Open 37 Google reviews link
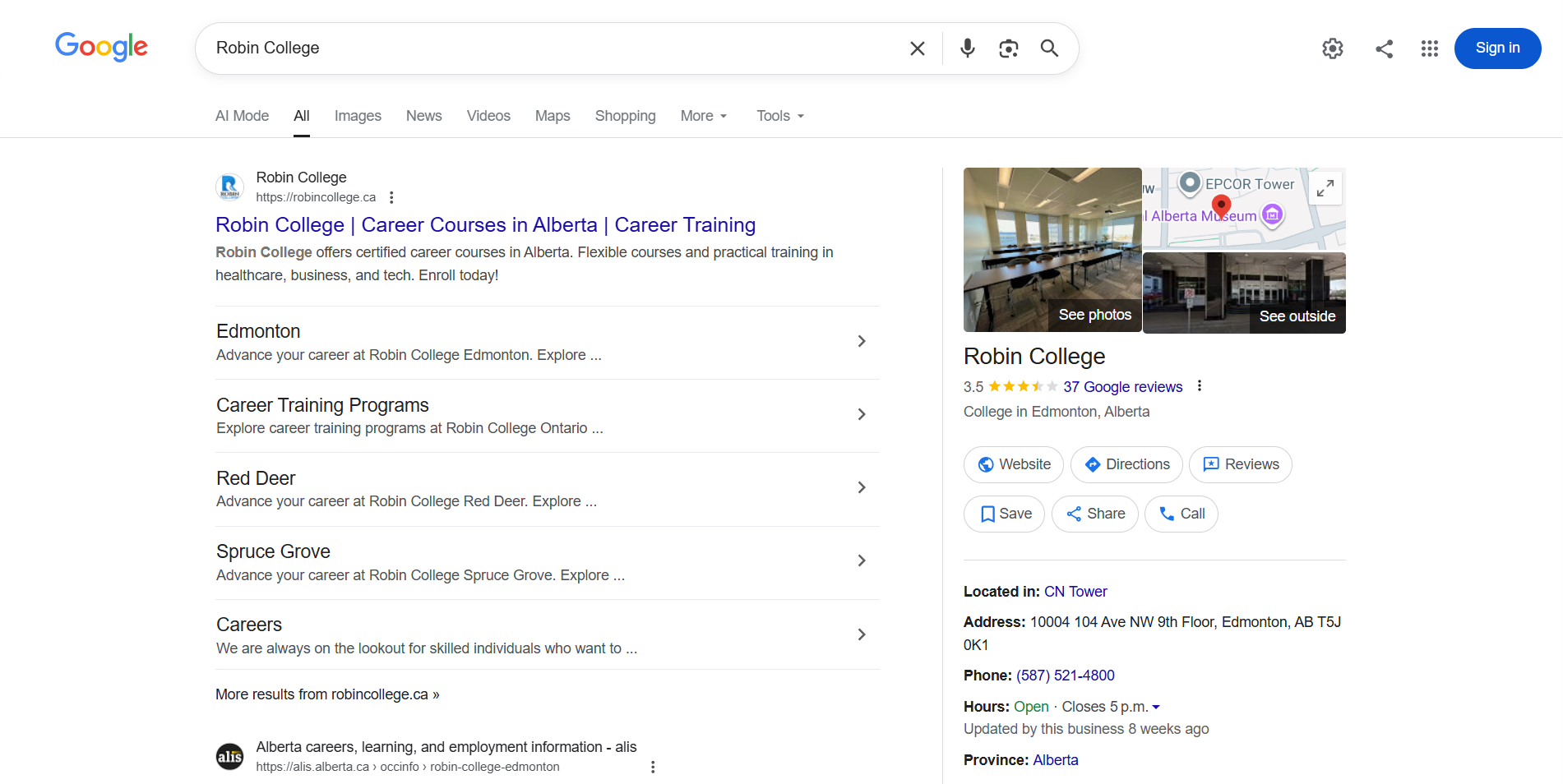 [1122, 387]
